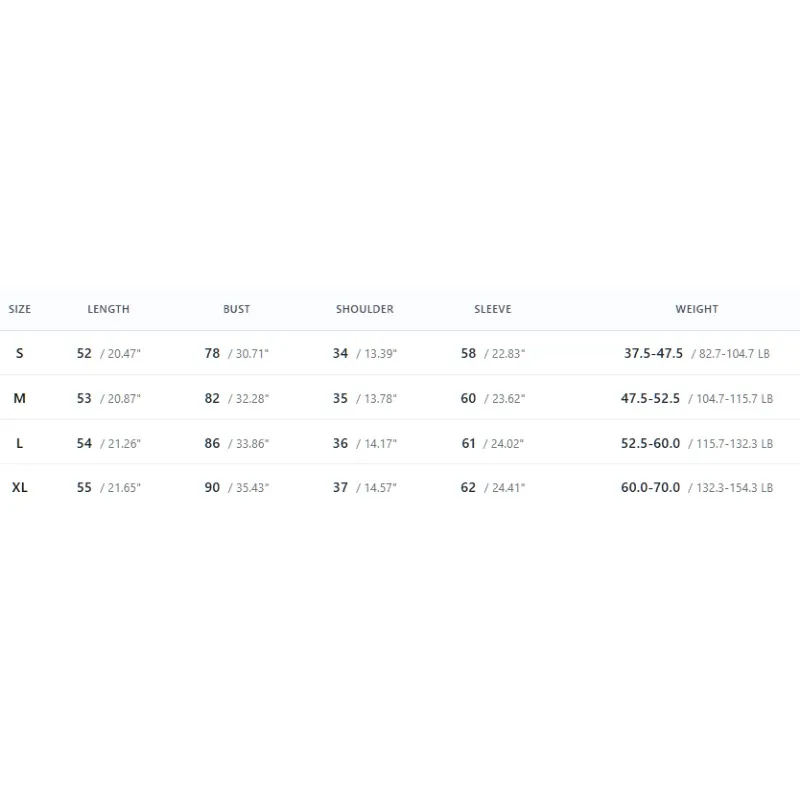This screenshot has height=800, width=800.
Task: Click the 104.7-115.7 LB weight text
Action: (735, 398)
